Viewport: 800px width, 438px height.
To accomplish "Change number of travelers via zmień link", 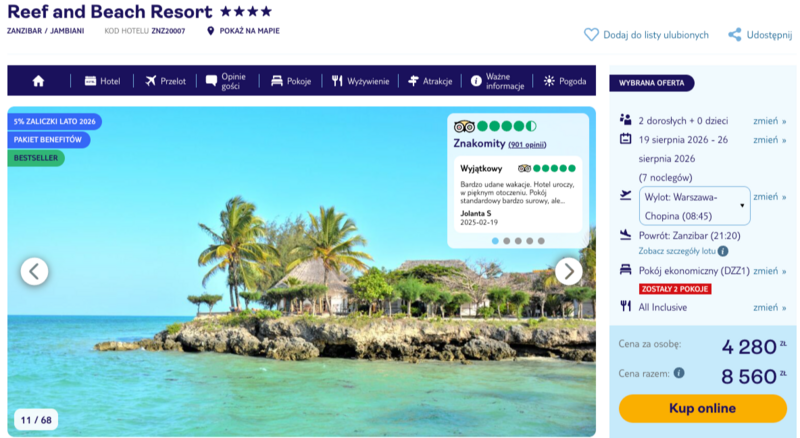I will point(769,121).
